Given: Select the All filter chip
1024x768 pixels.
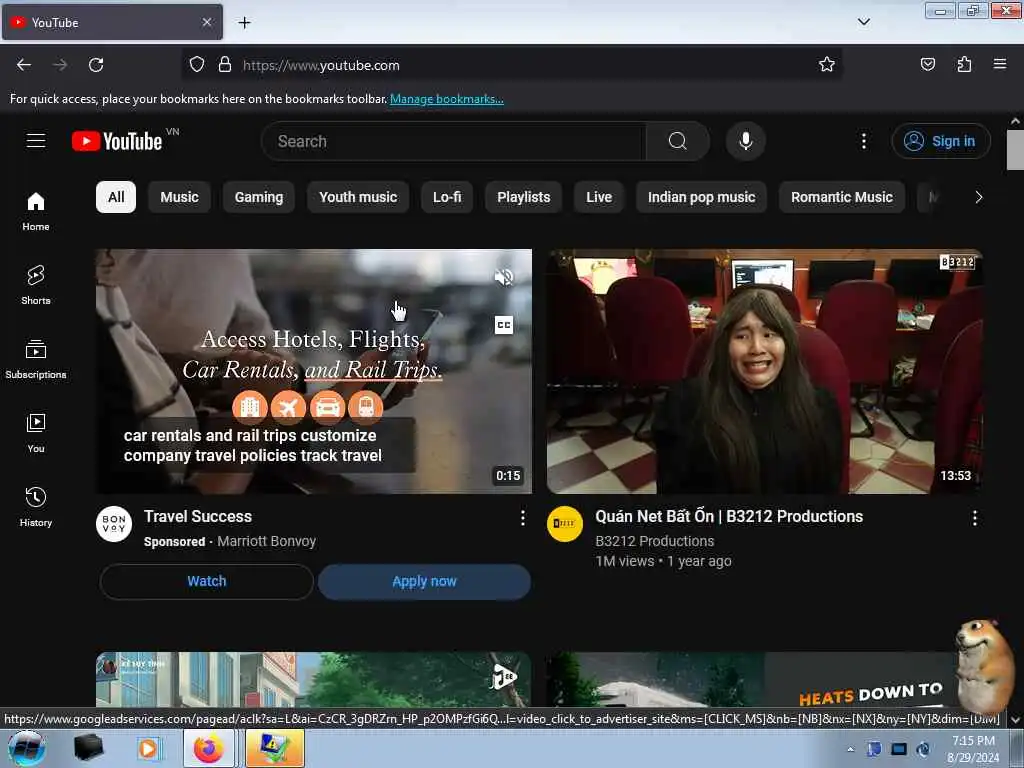Looking at the screenshot, I should click(x=116, y=197).
